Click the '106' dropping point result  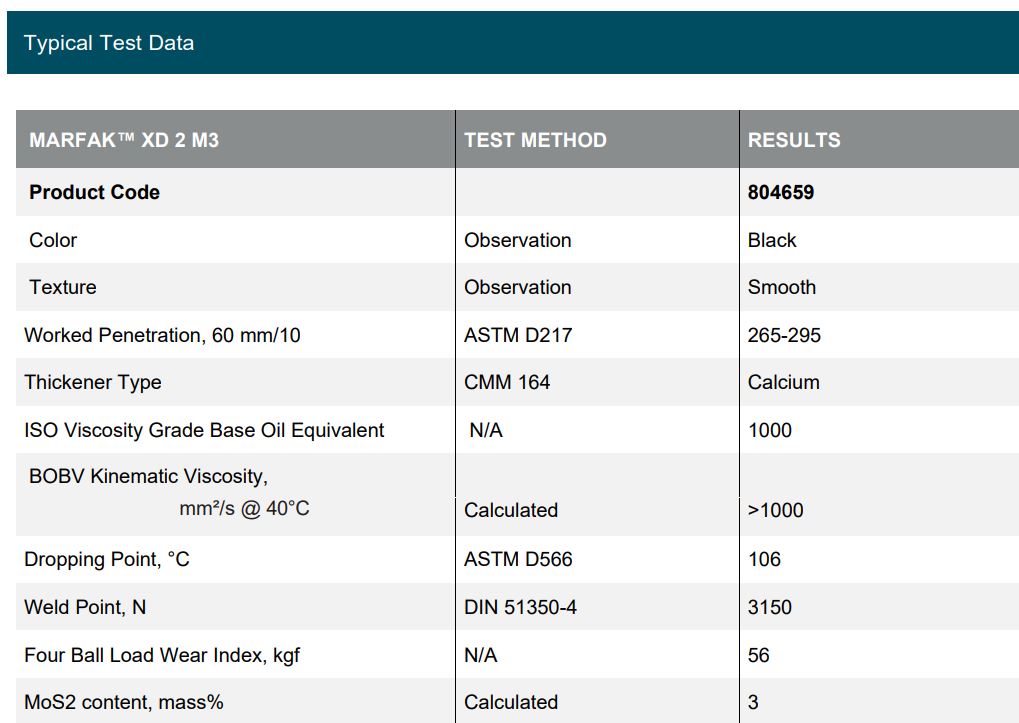pyautogui.click(x=764, y=559)
